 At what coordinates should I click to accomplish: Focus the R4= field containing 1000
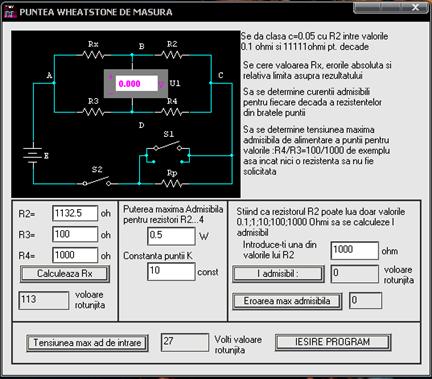pyautogui.click(x=75, y=255)
